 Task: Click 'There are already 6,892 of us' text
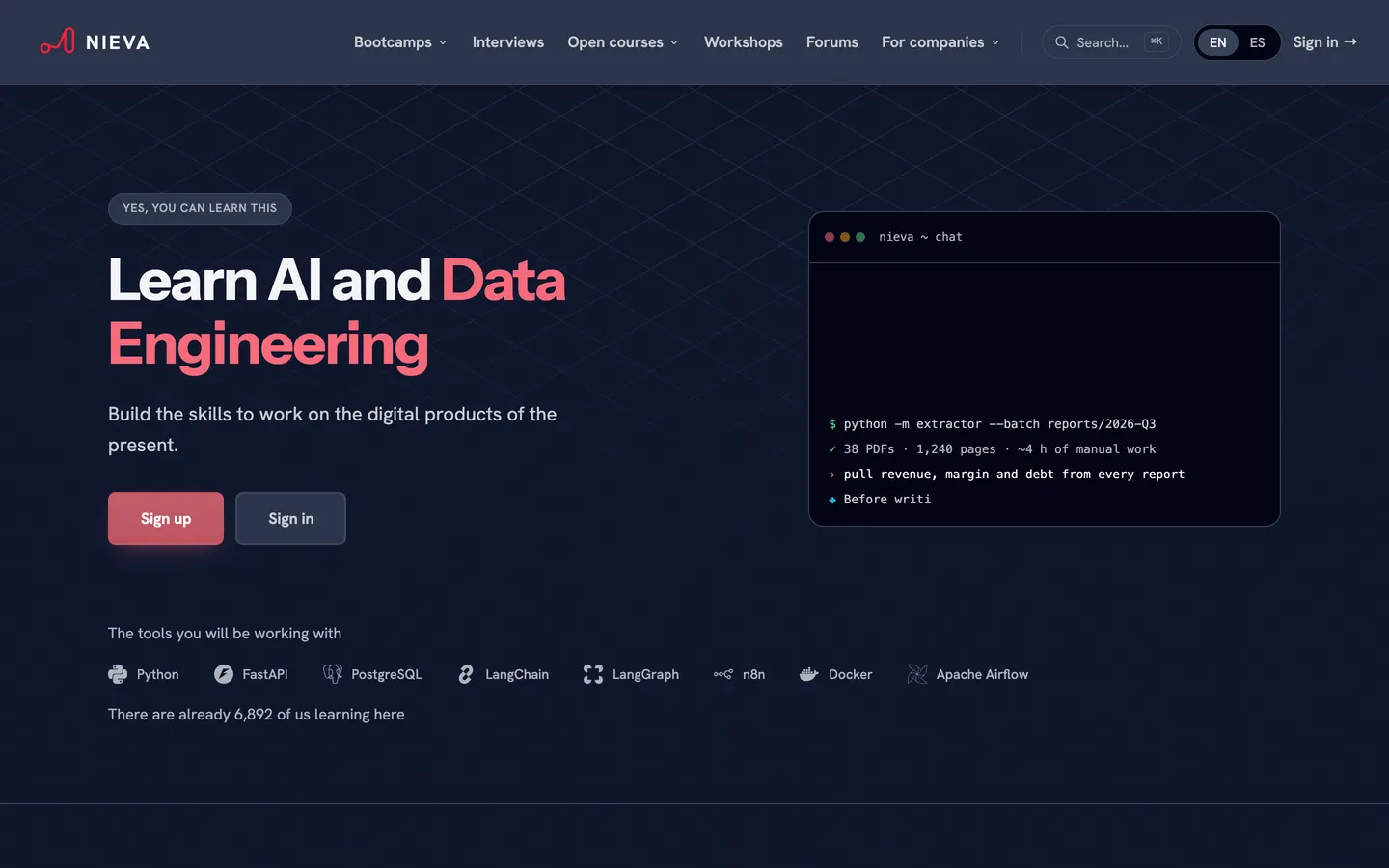[257, 715]
